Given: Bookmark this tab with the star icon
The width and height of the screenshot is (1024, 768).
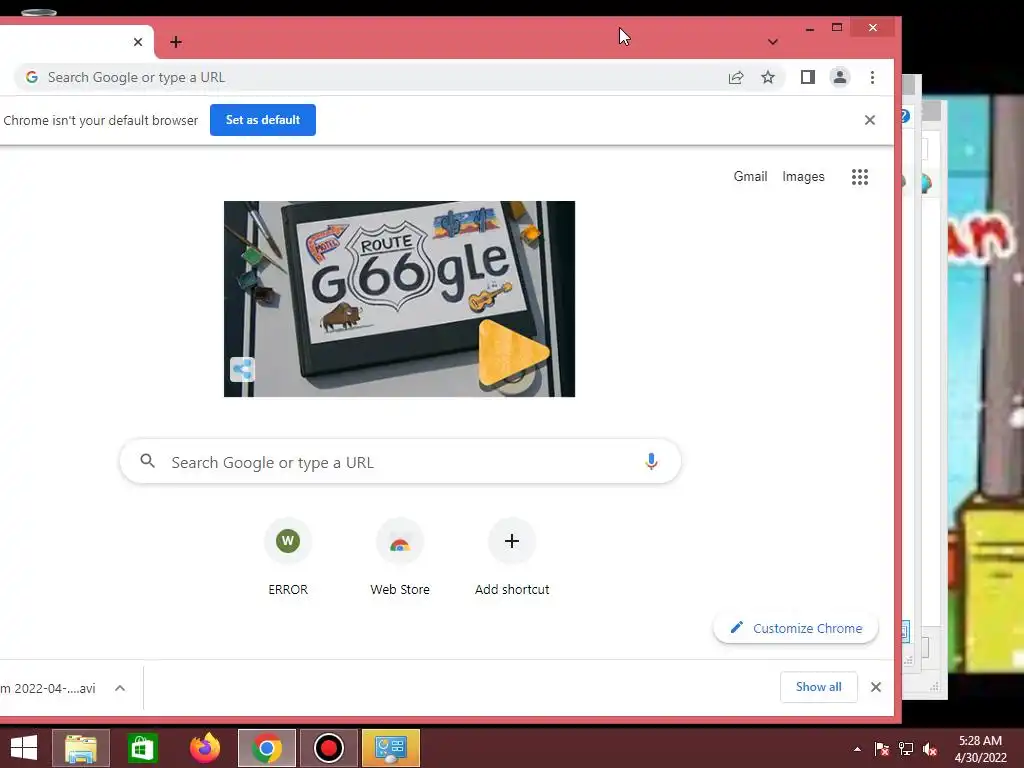Looking at the screenshot, I should [x=768, y=77].
